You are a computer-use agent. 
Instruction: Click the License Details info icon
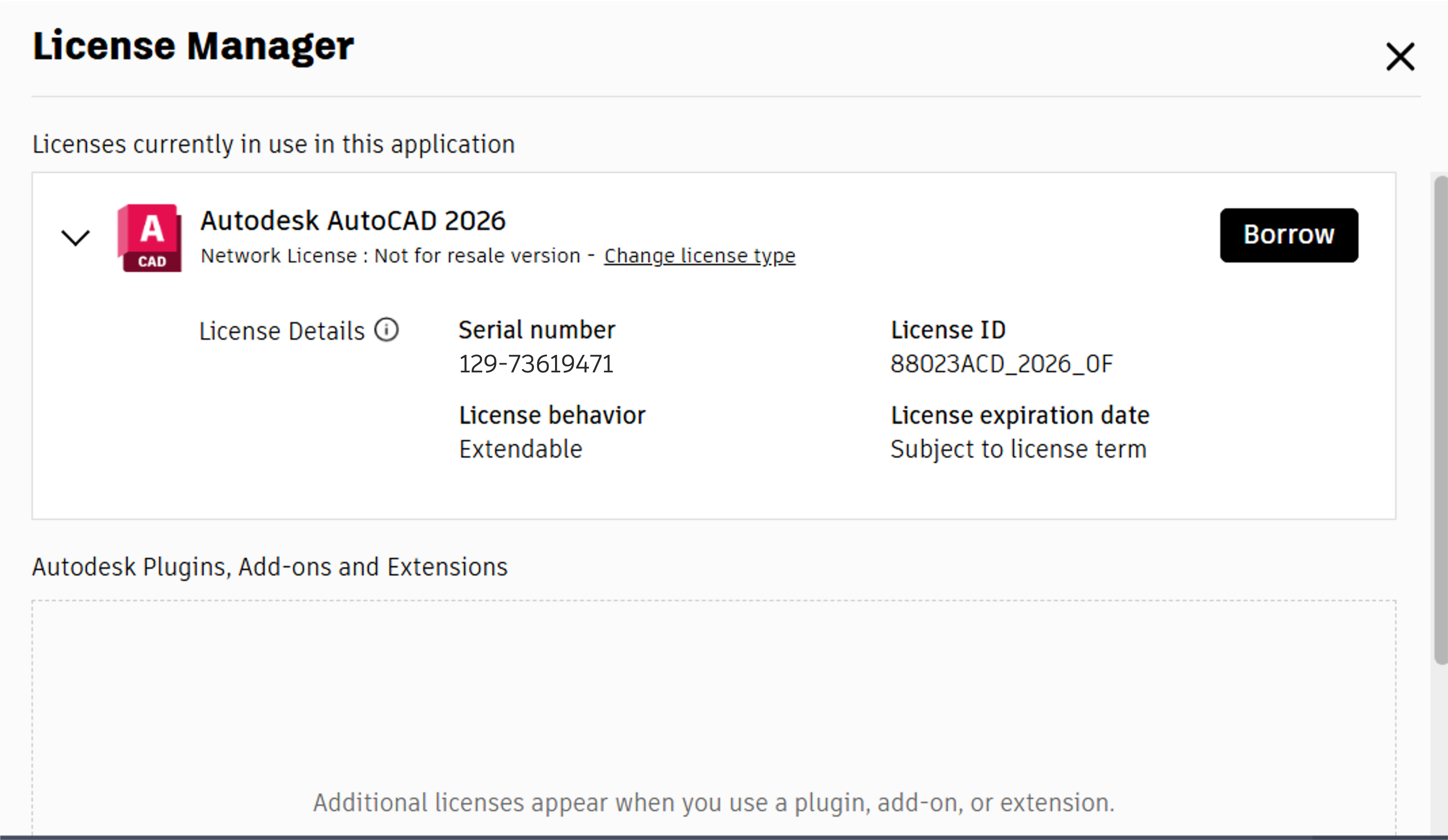coord(386,330)
